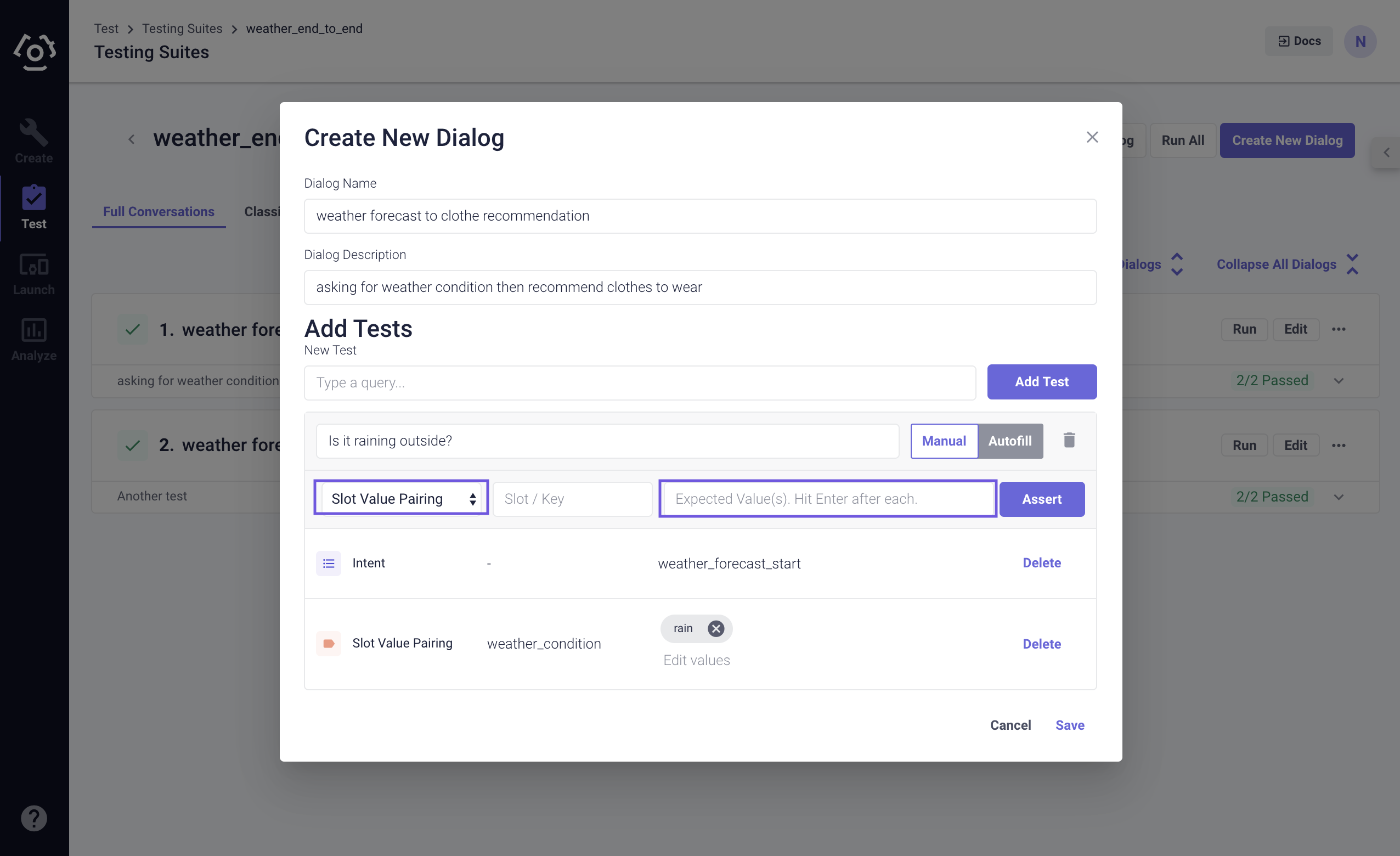1400x856 pixels.
Task: Expand the Slot Value Pairing dropdown
Action: [x=400, y=498]
